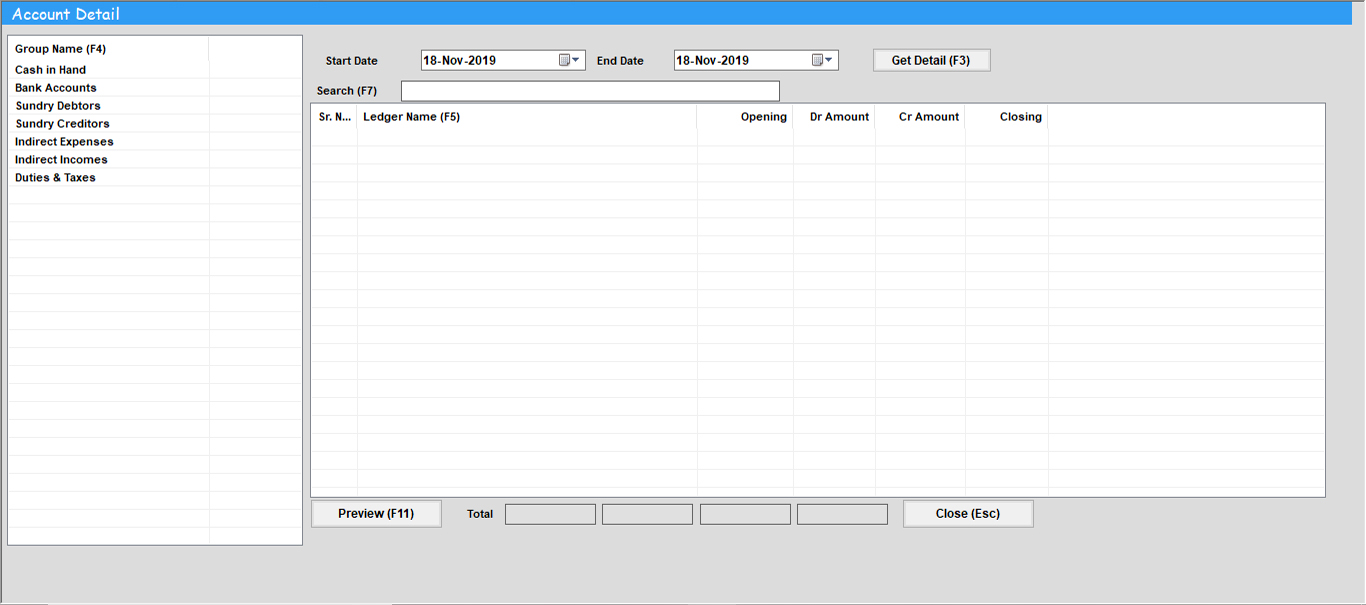1366x605 pixels.
Task: Click the Cr Amount column header
Action: 928,117
